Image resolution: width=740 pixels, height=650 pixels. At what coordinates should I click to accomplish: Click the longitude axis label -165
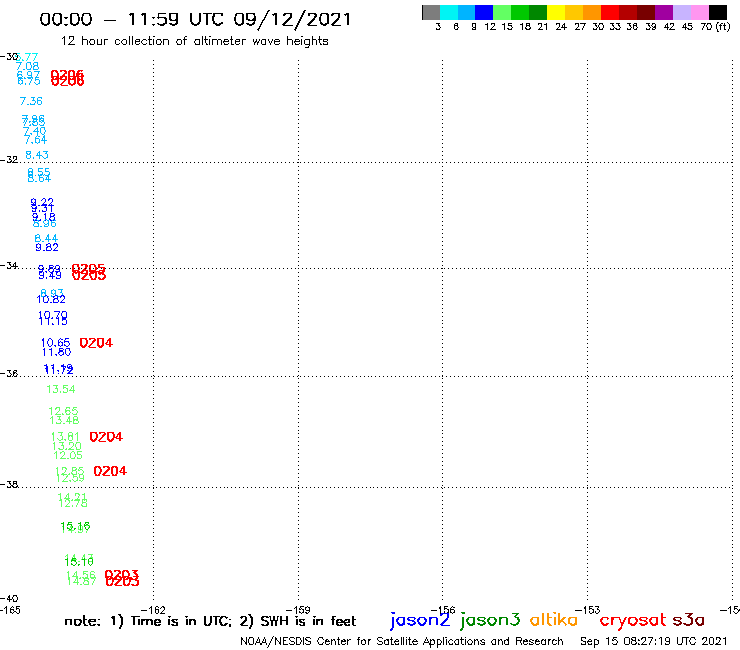coord(10,610)
